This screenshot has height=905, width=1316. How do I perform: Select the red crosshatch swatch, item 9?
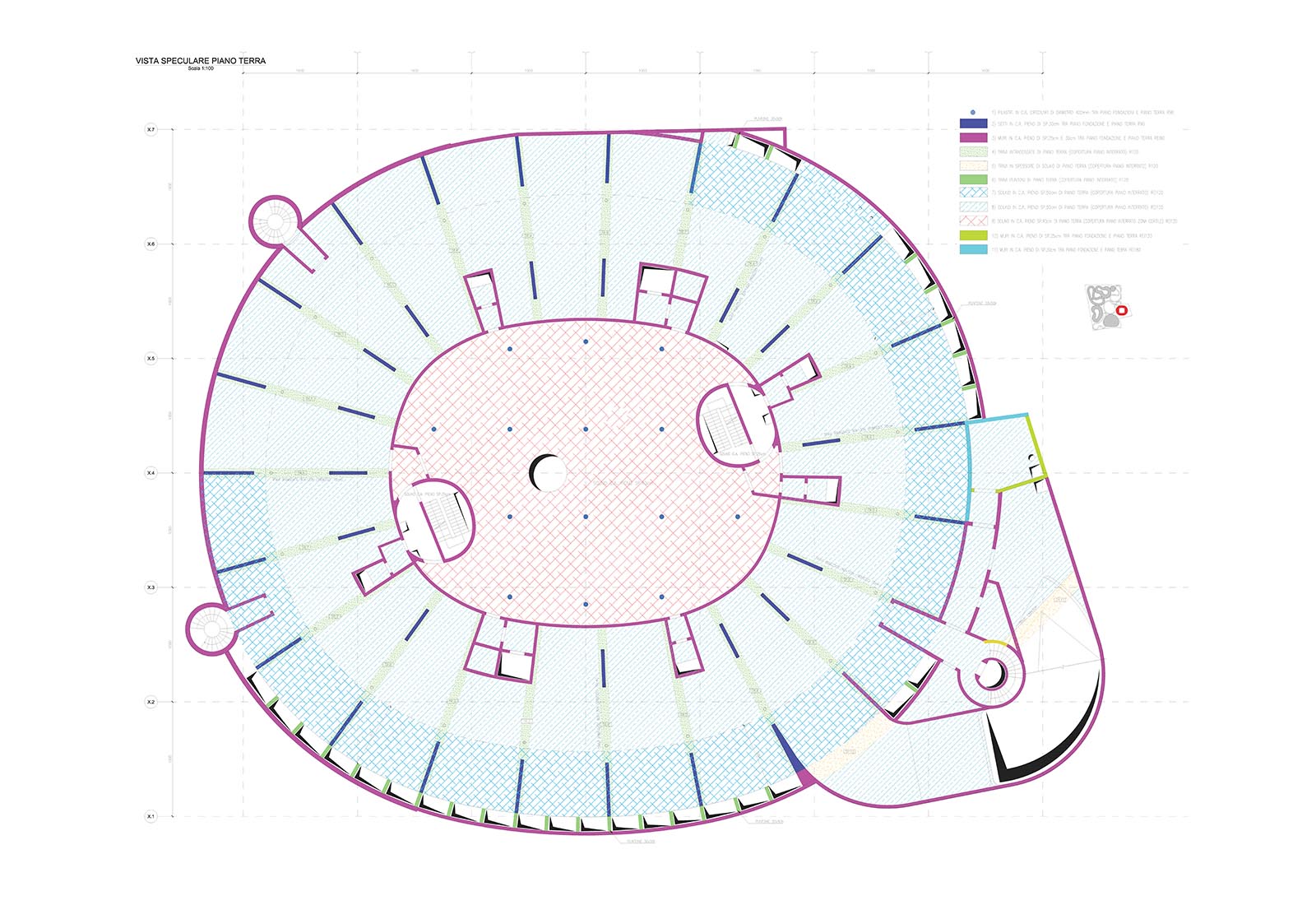tap(973, 221)
